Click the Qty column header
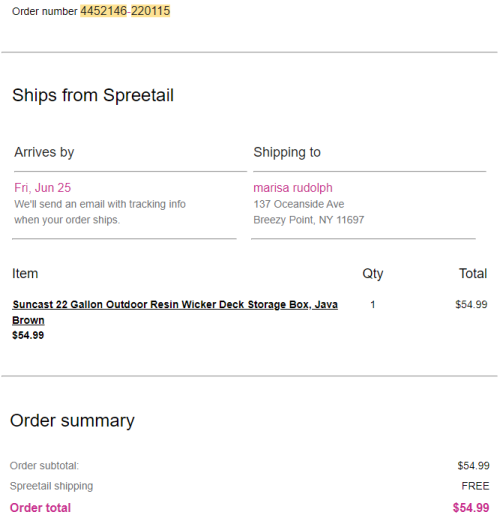 (373, 274)
